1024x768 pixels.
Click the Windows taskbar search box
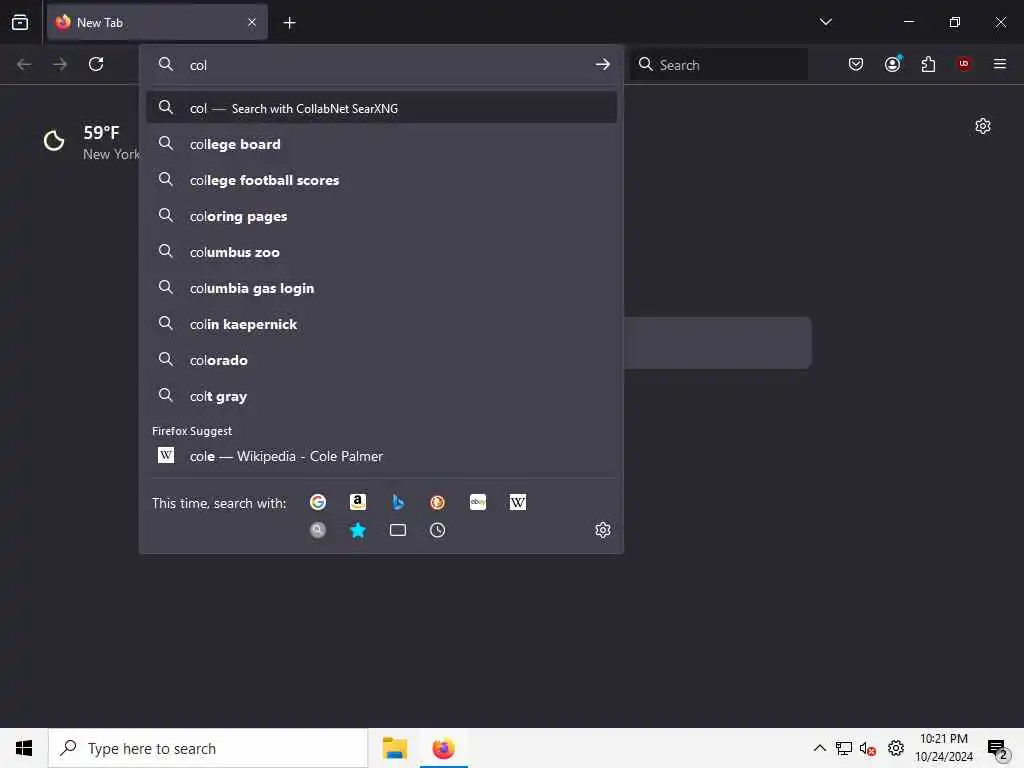(x=208, y=748)
